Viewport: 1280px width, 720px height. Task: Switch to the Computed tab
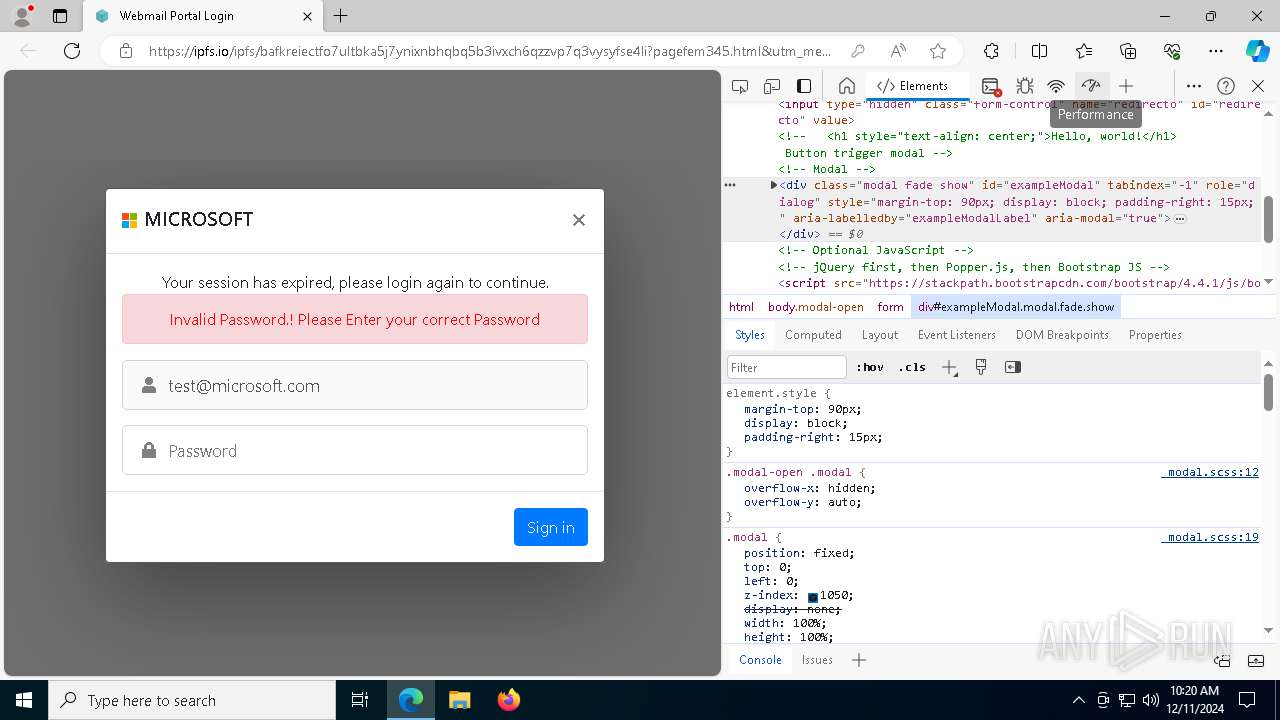pyautogui.click(x=813, y=335)
